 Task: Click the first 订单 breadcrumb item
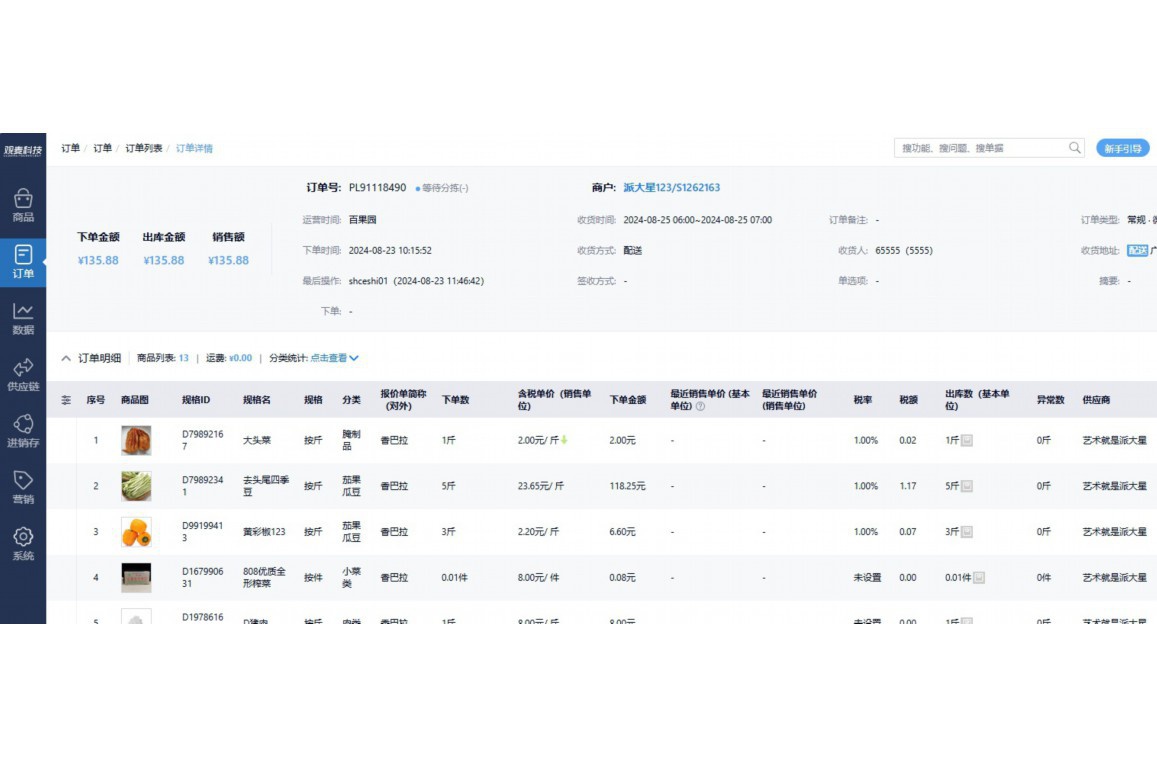[70, 148]
